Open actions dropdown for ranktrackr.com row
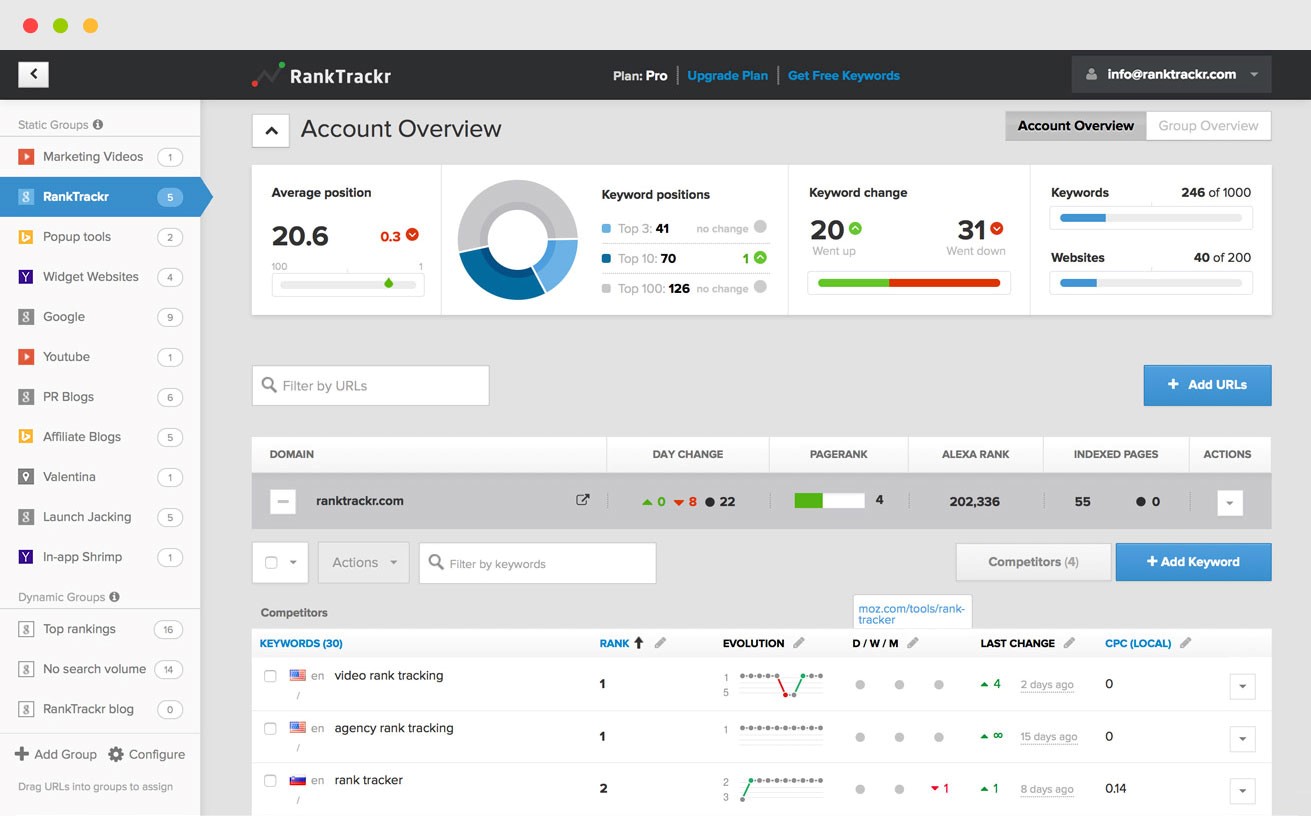Viewport: 1311px width, 816px height. 1230,502
